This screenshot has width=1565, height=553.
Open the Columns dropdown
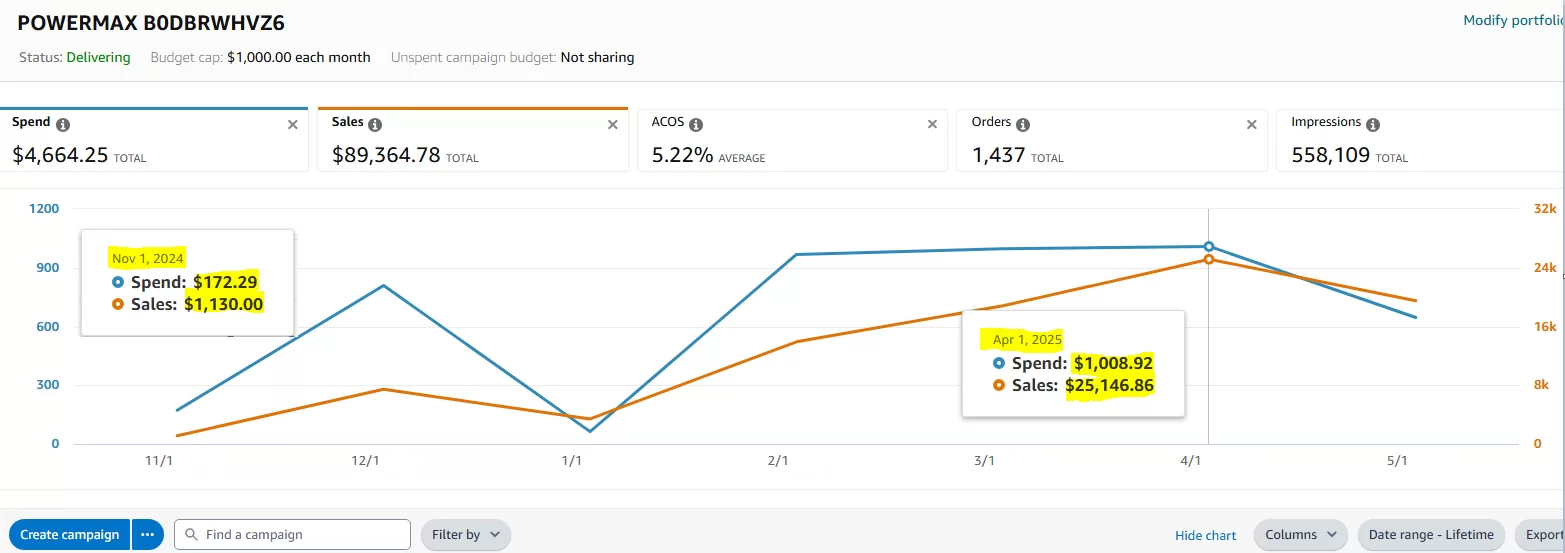pyautogui.click(x=1300, y=535)
